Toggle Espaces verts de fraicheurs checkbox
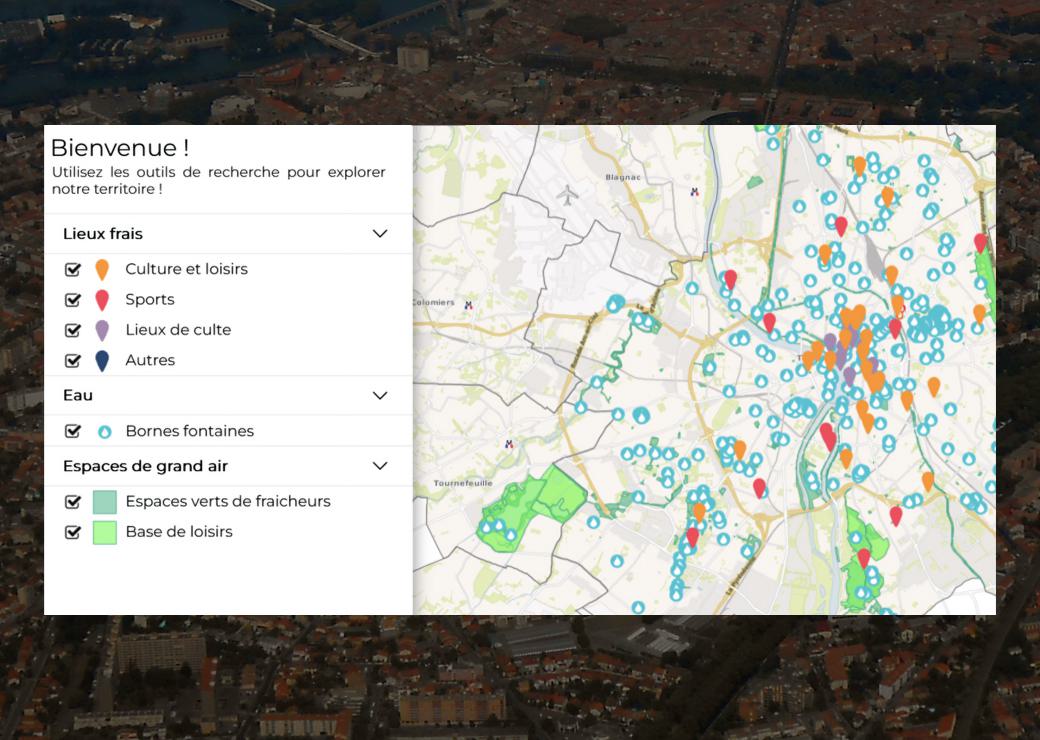This screenshot has width=1040, height=740. point(73,501)
